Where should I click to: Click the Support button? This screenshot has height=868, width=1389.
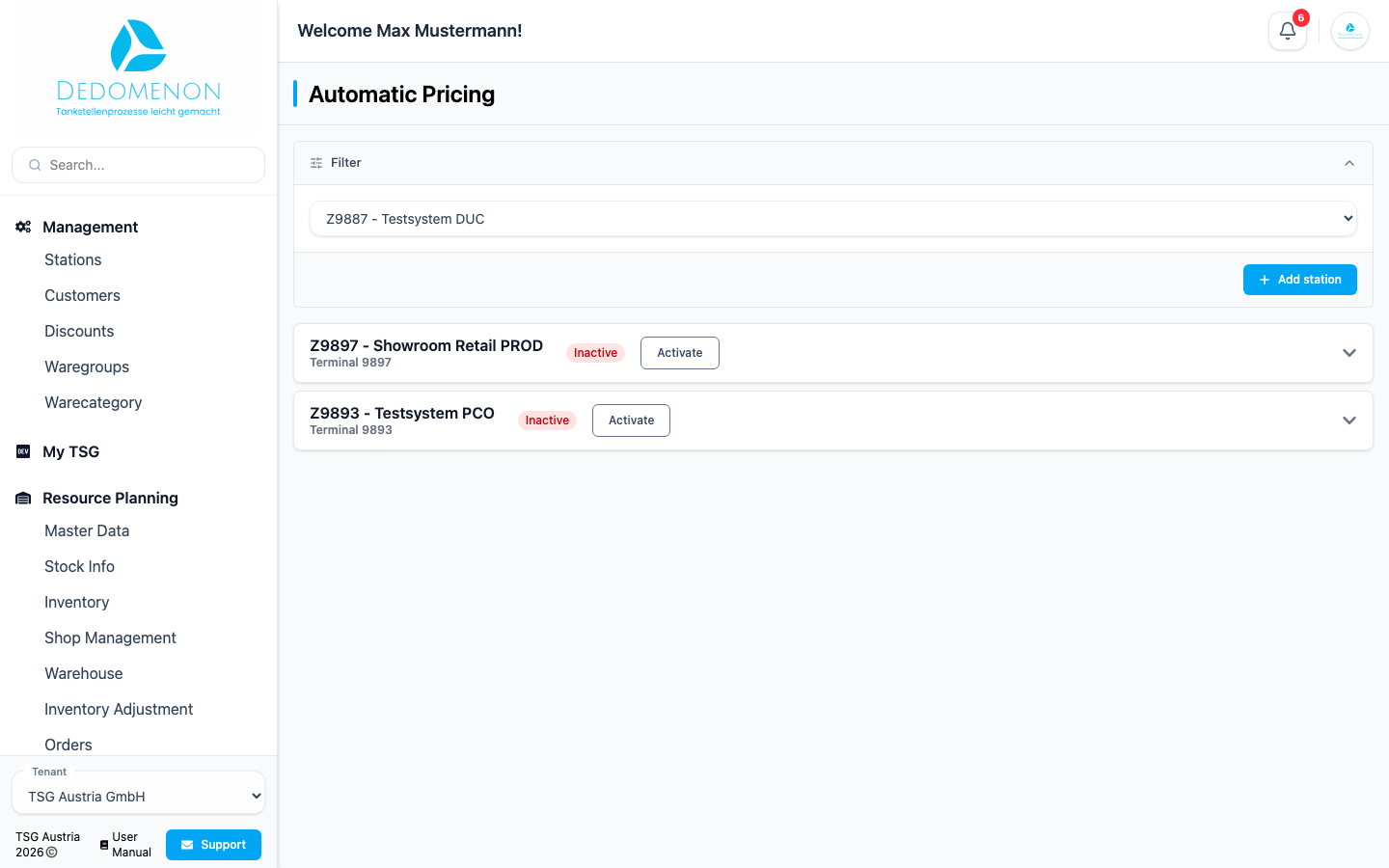coord(213,845)
